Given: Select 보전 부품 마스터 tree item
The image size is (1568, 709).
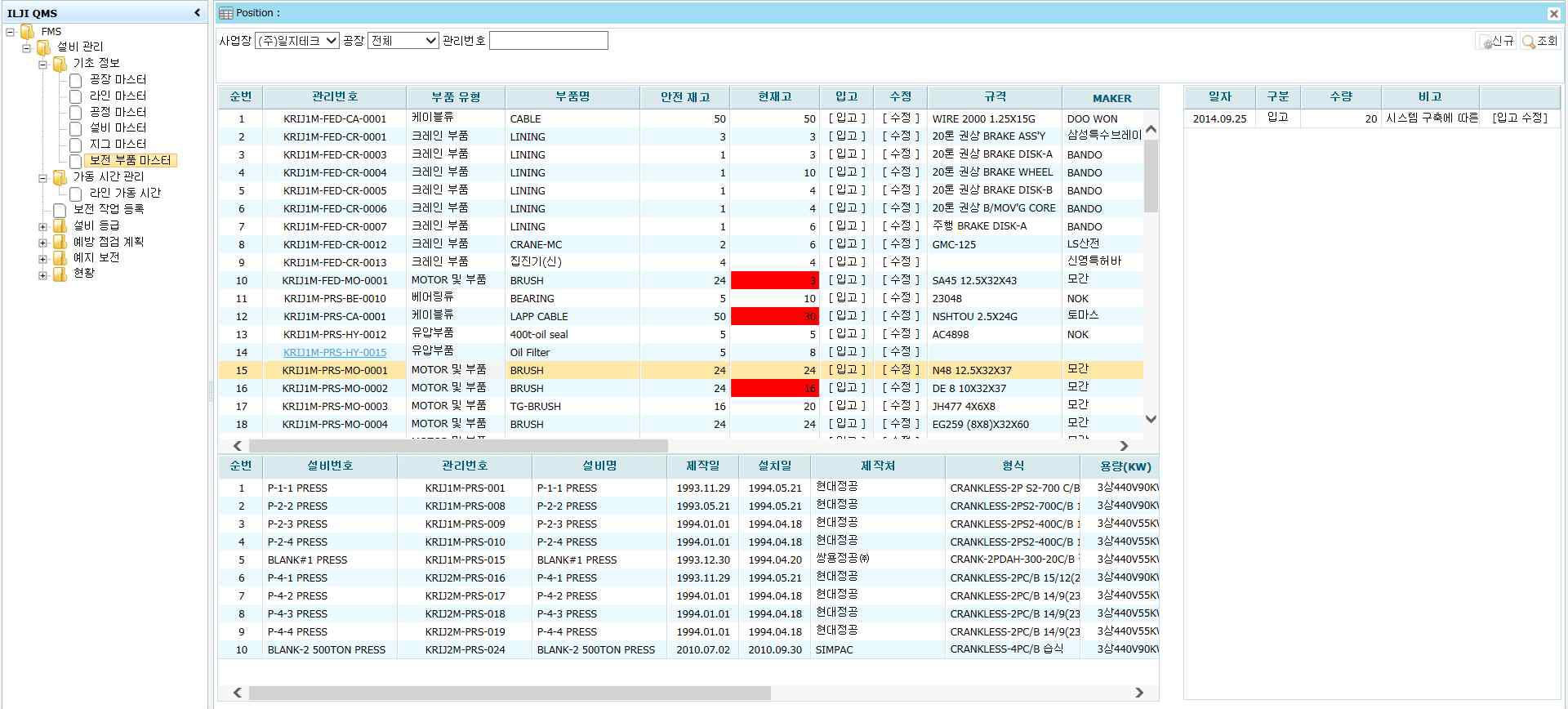Looking at the screenshot, I should point(130,160).
